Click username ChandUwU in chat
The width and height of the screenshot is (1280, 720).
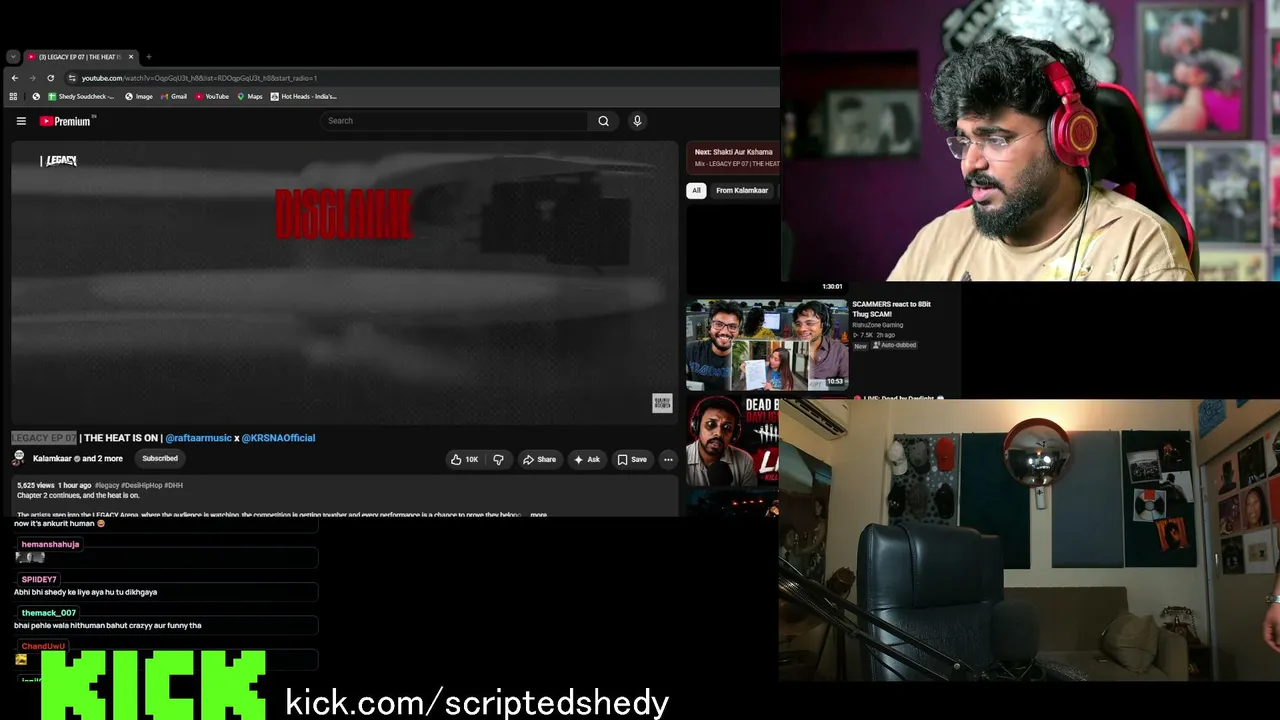[43, 647]
